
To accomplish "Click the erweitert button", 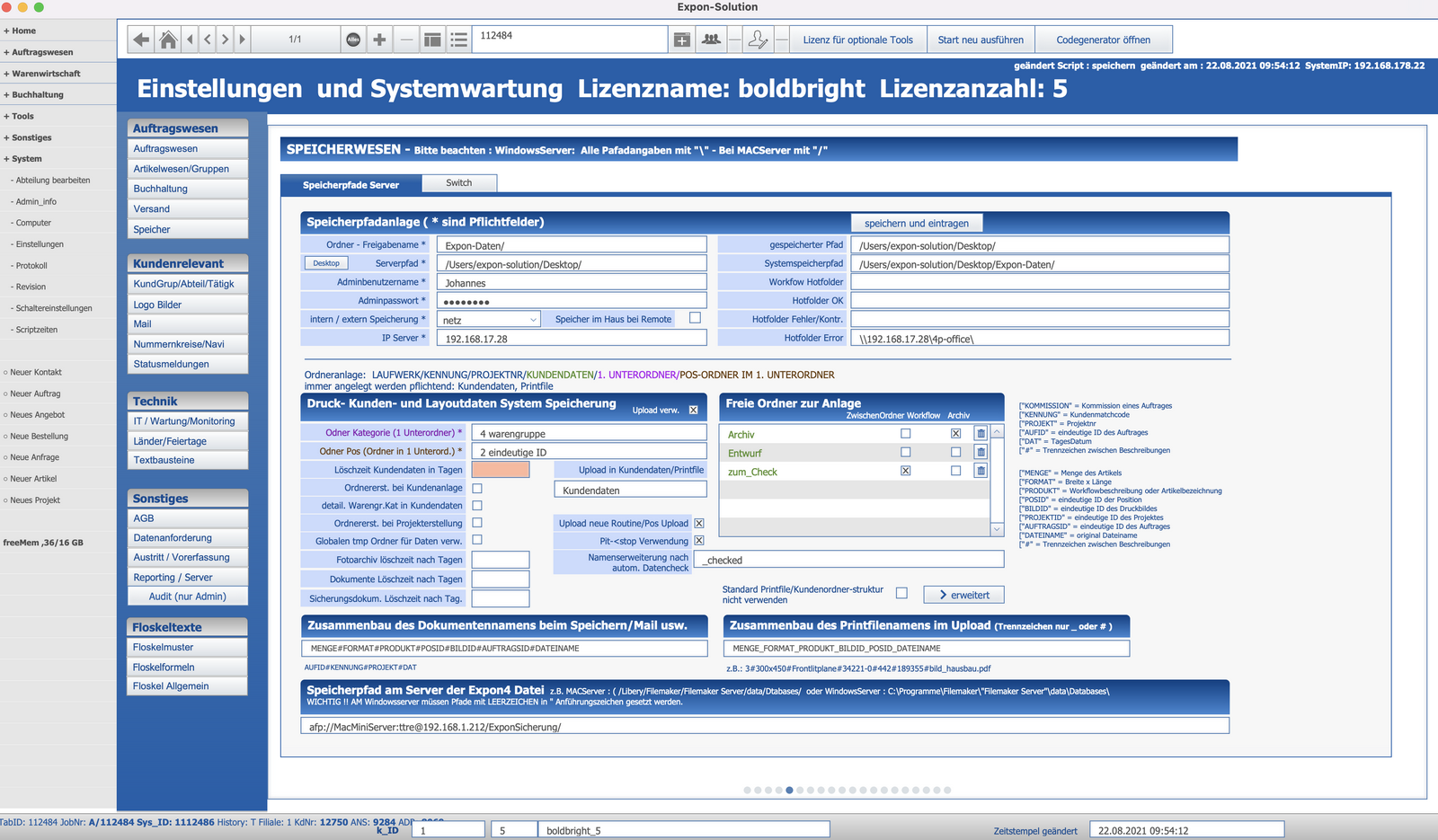I will click(x=963, y=595).
